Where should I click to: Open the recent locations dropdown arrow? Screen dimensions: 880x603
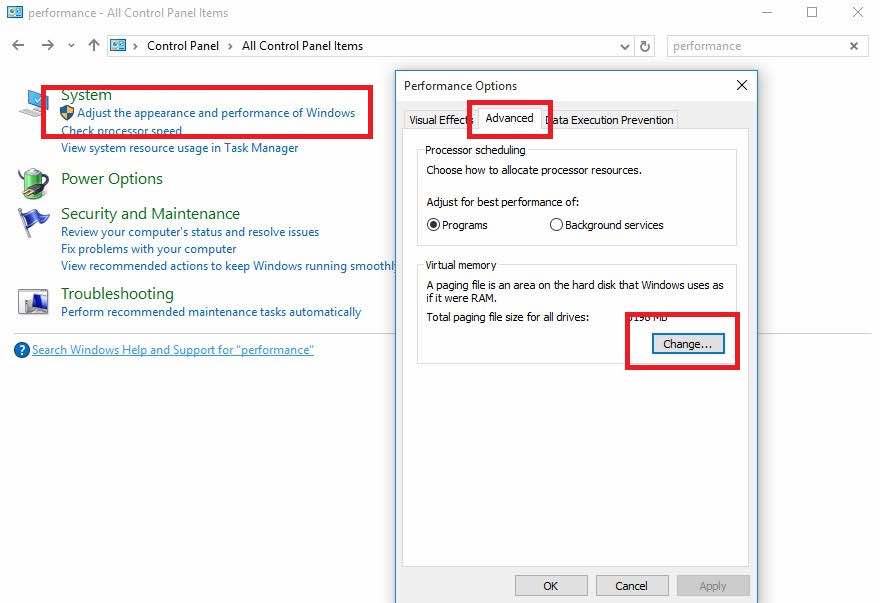click(x=71, y=46)
